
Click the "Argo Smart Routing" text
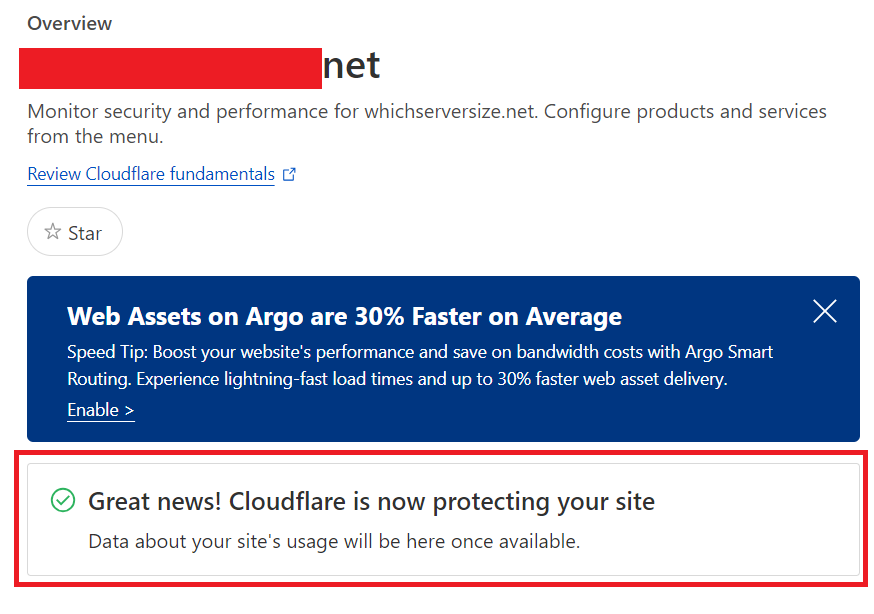pos(728,352)
